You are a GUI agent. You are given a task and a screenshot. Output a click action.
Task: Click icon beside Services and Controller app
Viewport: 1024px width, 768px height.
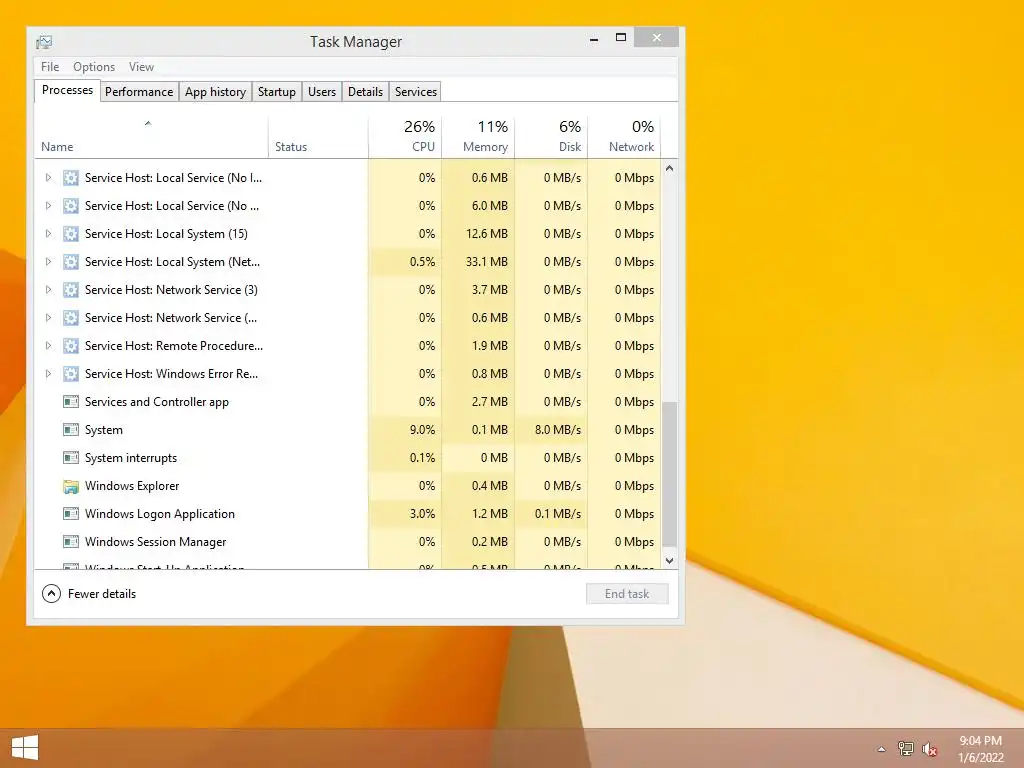[x=71, y=402]
